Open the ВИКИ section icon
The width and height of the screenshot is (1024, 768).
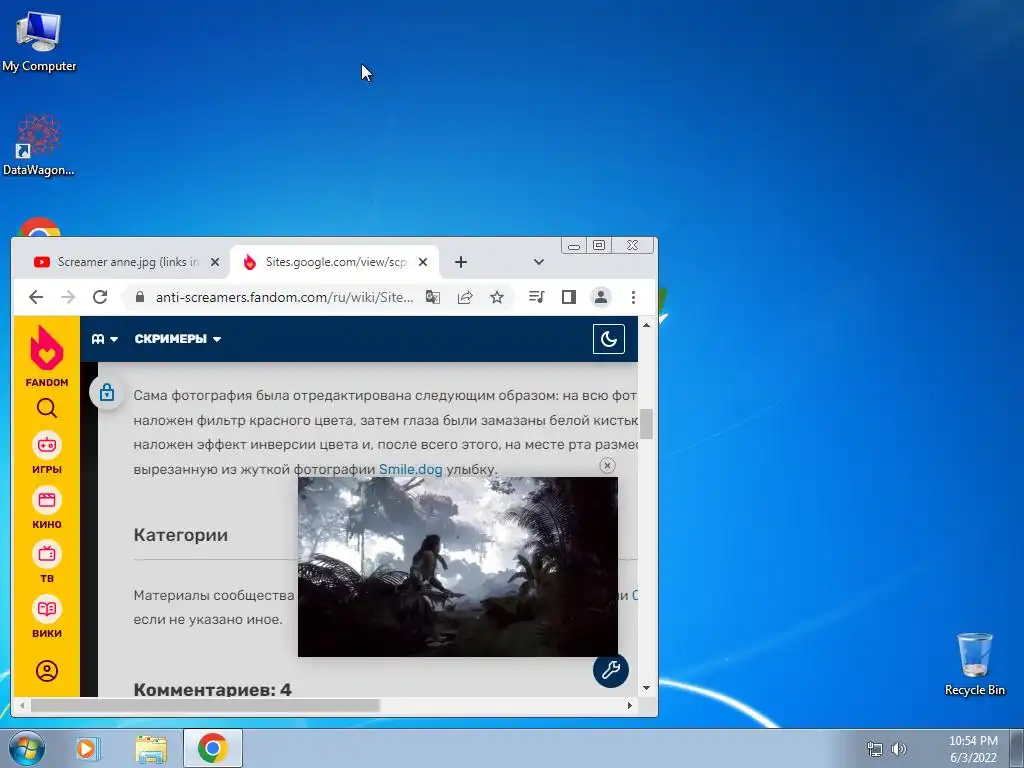[46, 616]
